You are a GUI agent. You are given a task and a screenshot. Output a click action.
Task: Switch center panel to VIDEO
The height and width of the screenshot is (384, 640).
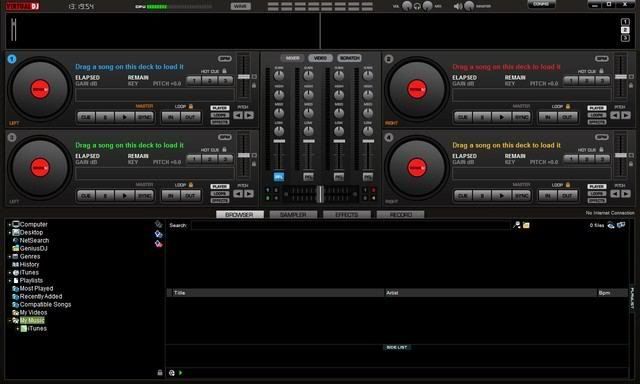[x=320, y=58]
